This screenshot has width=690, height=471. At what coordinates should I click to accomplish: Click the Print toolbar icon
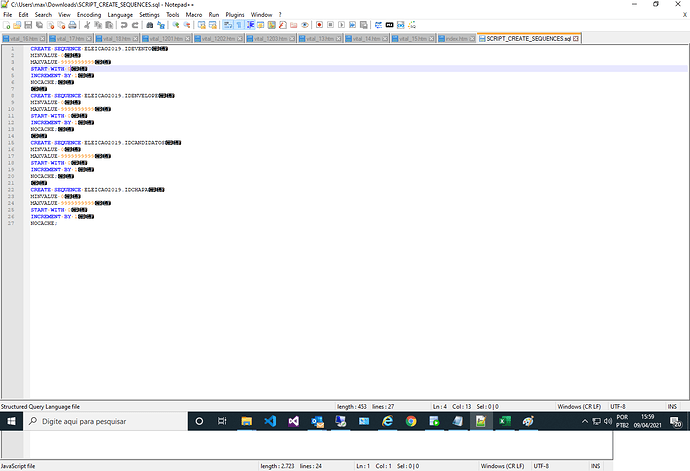click(72, 25)
